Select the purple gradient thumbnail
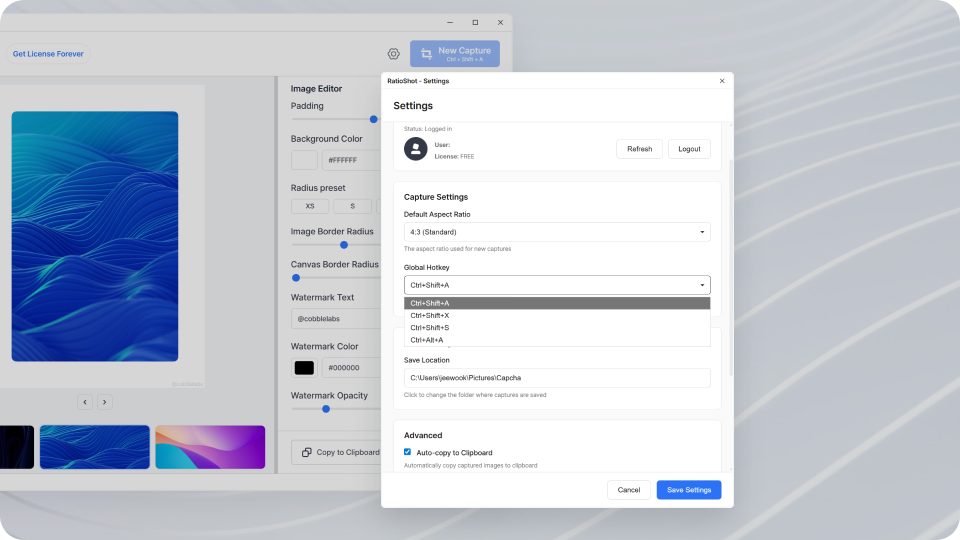This screenshot has width=960, height=540. pos(210,447)
